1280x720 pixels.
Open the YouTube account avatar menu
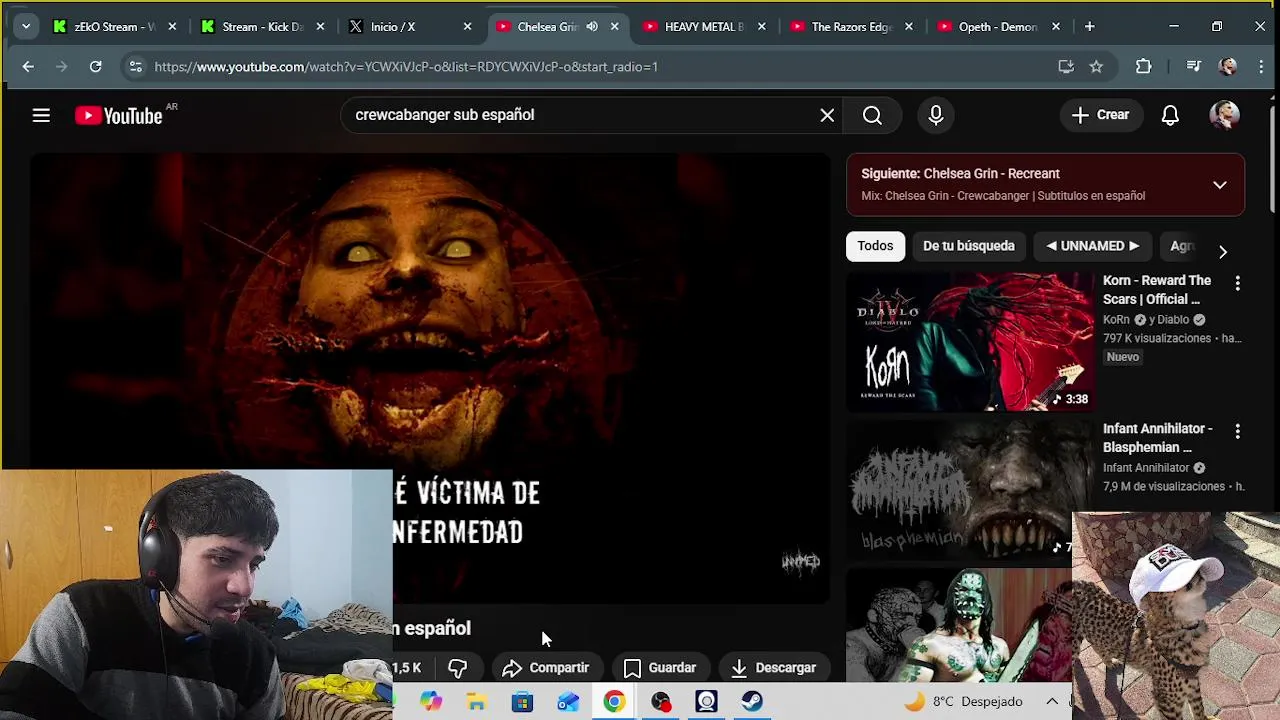(x=1224, y=115)
